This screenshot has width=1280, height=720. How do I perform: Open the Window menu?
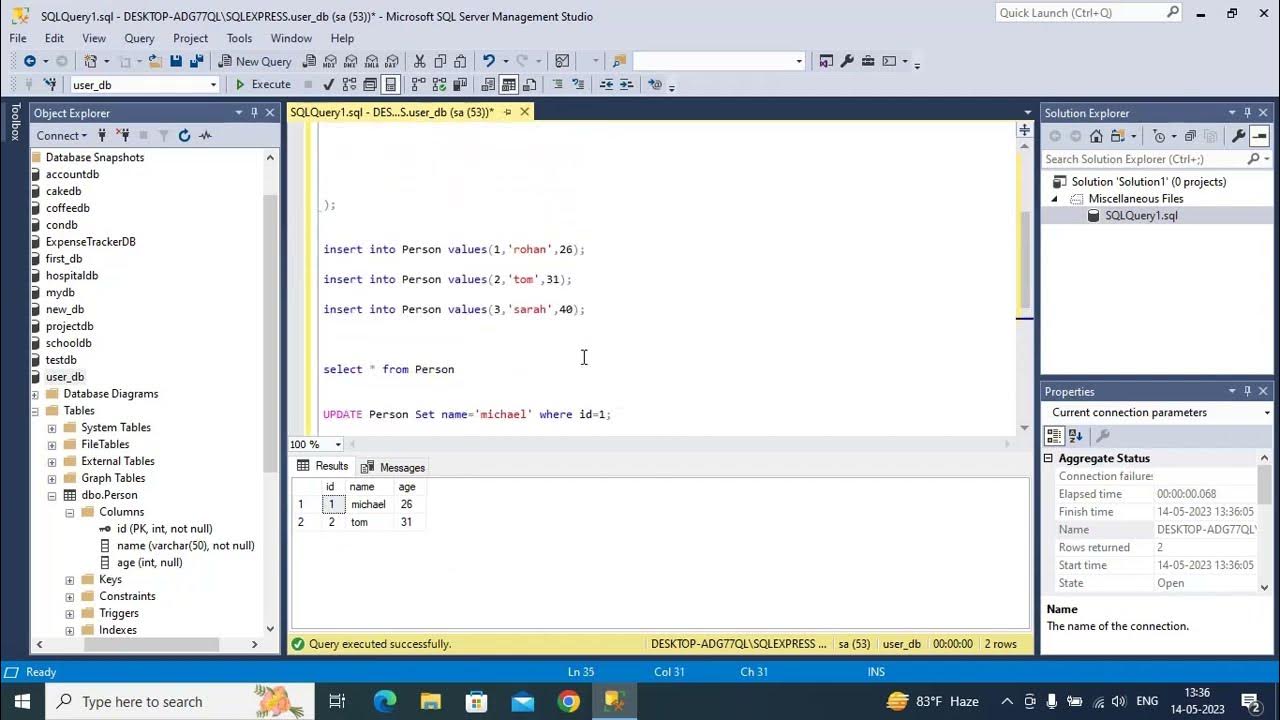tap(291, 38)
